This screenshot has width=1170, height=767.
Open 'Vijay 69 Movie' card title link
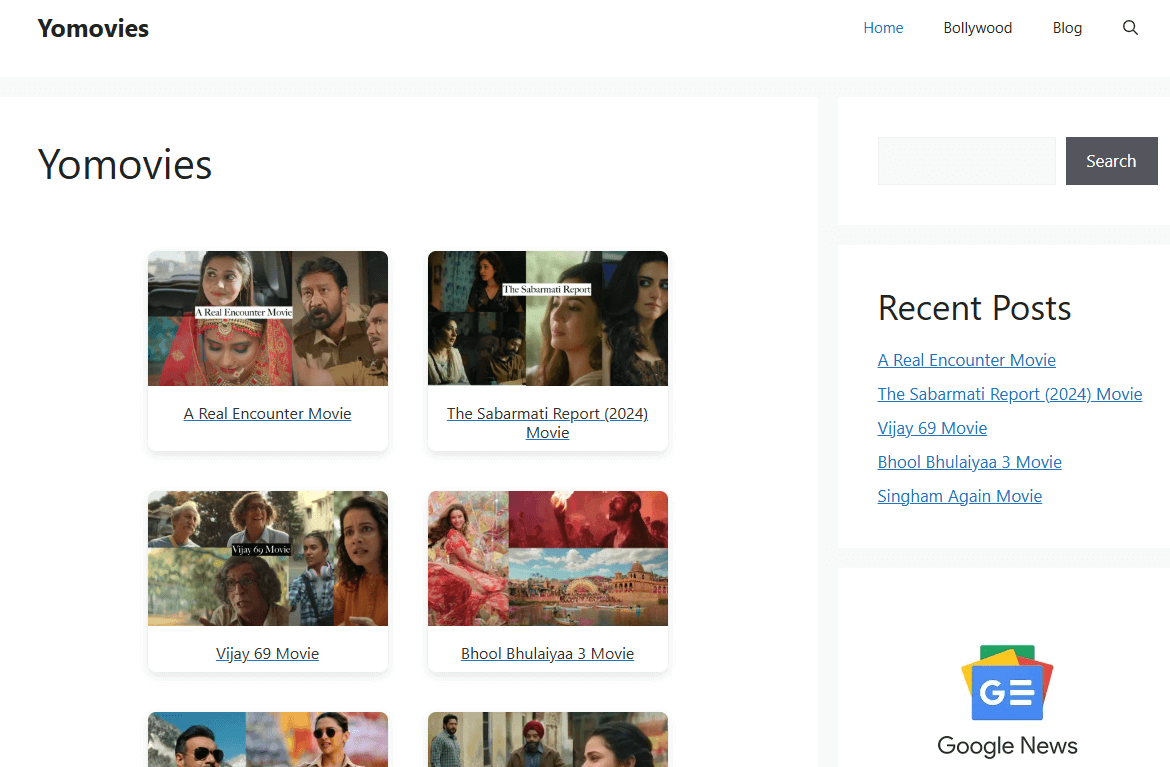point(267,654)
